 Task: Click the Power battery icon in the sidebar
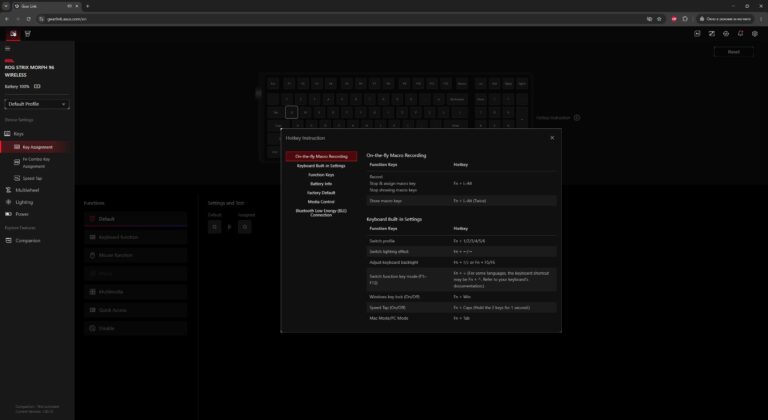pos(8,214)
